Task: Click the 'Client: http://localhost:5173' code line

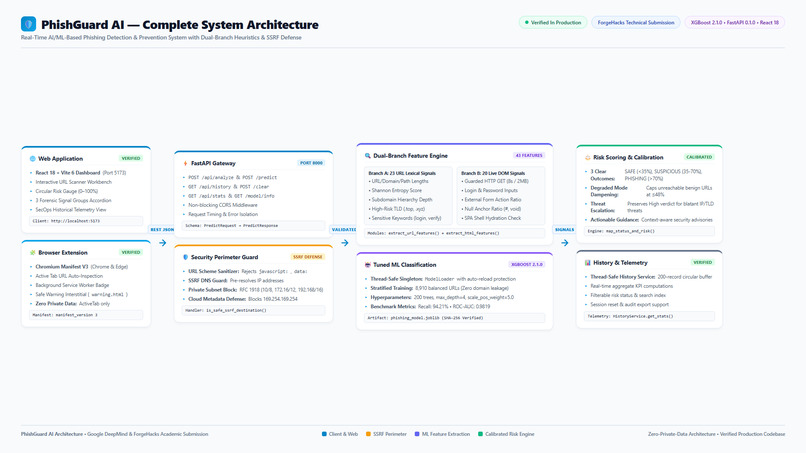Action: coord(86,221)
